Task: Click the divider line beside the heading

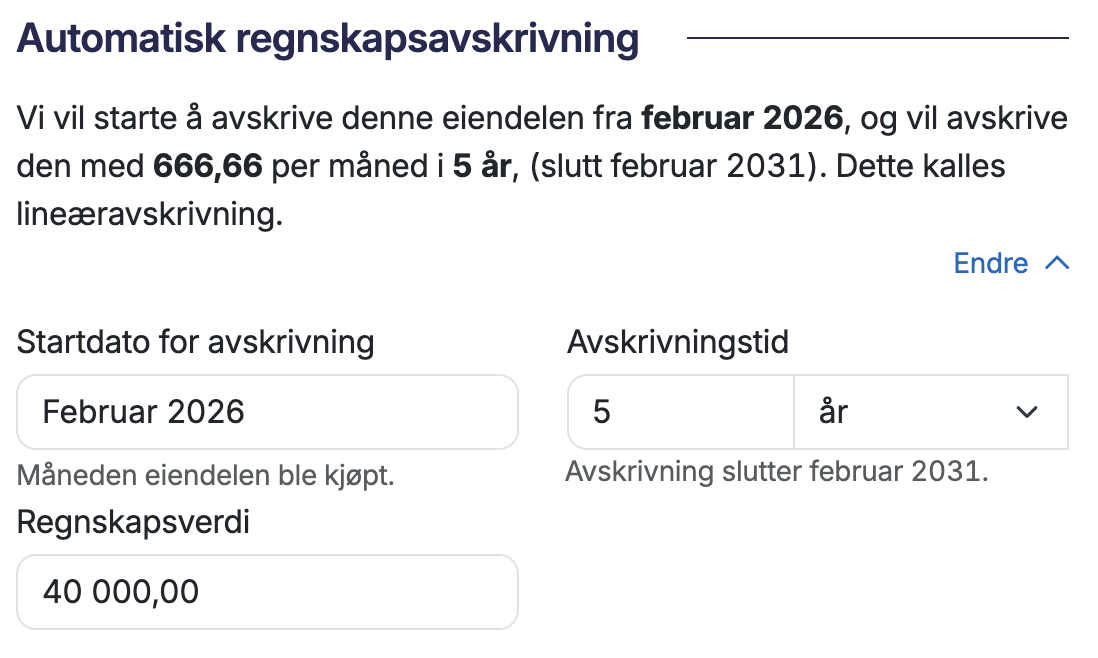Action: tap(878, 38)
